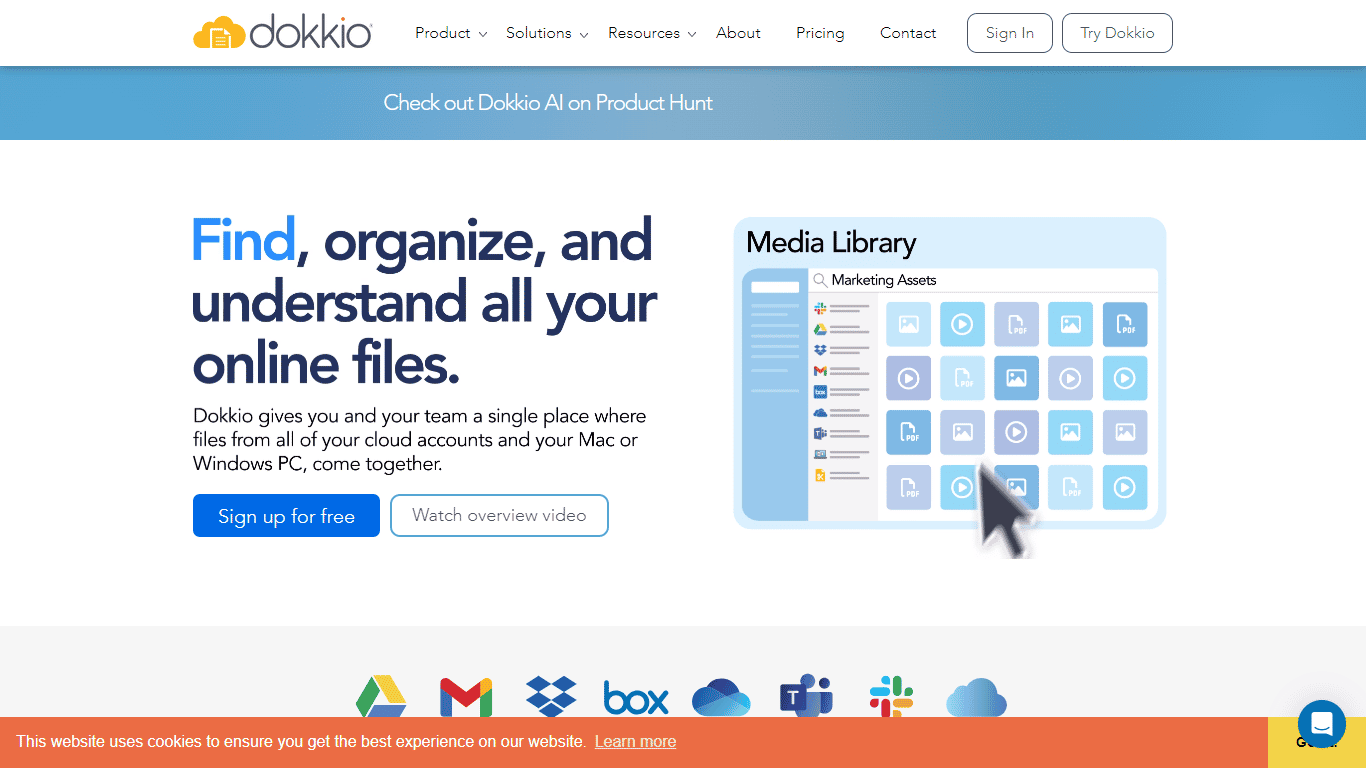Click the Dokkio cloud logo
Image resolution: width=1366 pixels, height=768 pixels.
tap(282, 33)
